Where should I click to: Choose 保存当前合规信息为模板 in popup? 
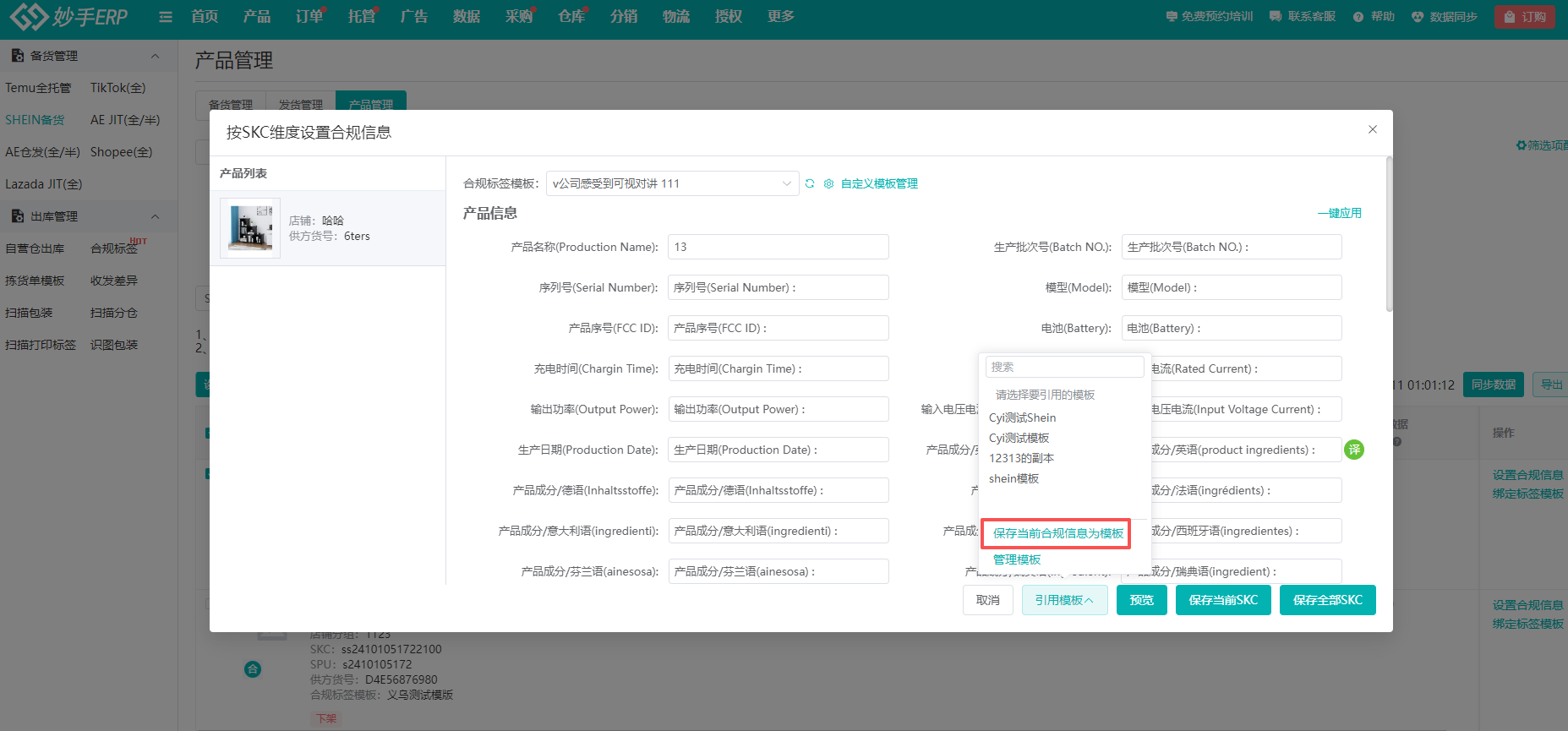point(1057,533)
